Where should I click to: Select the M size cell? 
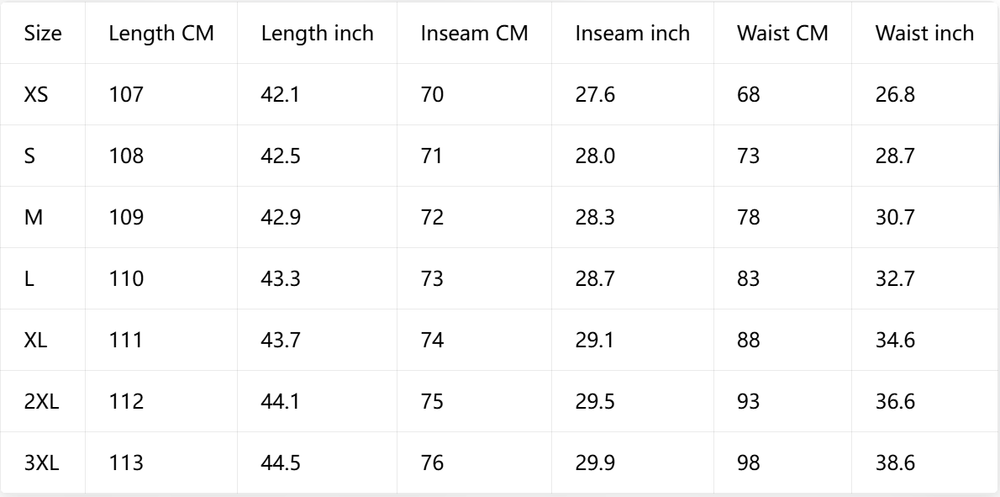pyautogui.click(x=43, y=218)
